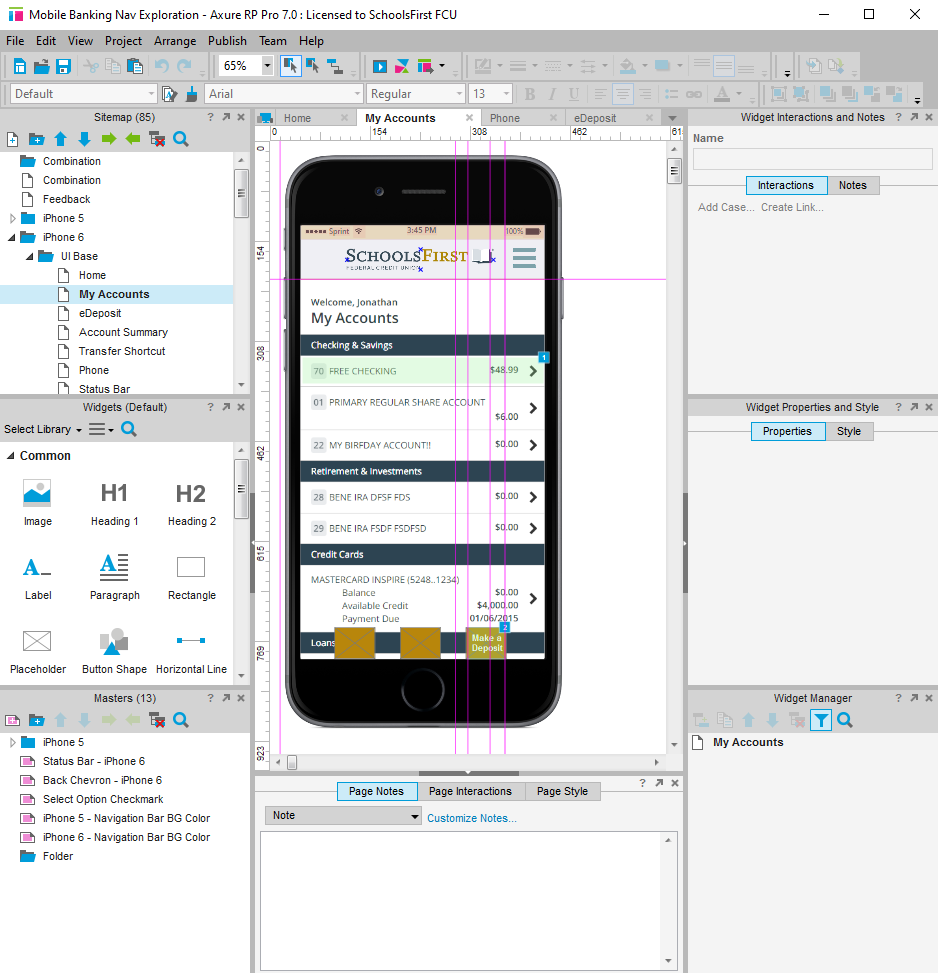The height and width of the screenshot is (973, 938).
Task: Search the widget library
Action: pyautogui.click(x=128, y=428)
